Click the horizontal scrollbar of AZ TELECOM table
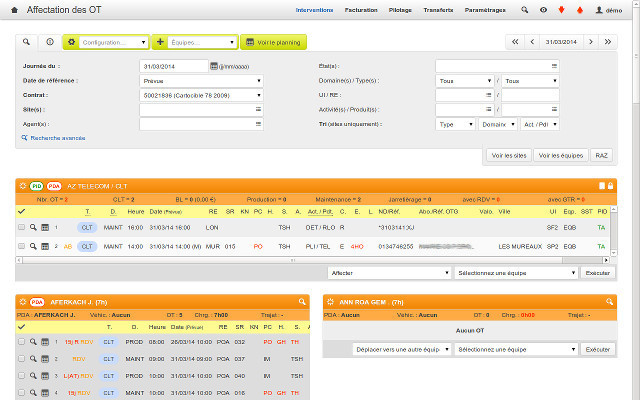640x400 pixels. tap(292, 260)
